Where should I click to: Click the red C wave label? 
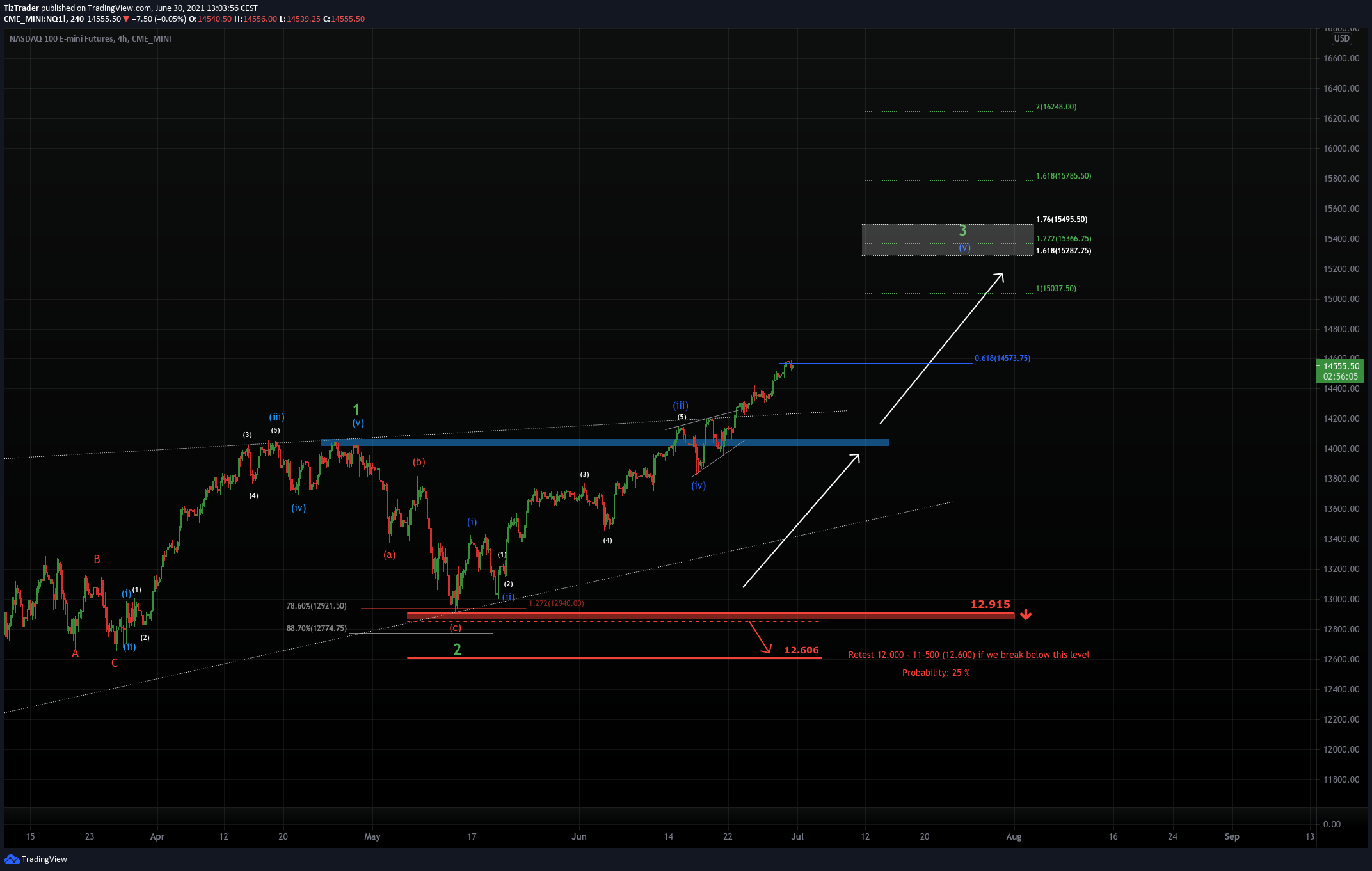coord(115,663)
